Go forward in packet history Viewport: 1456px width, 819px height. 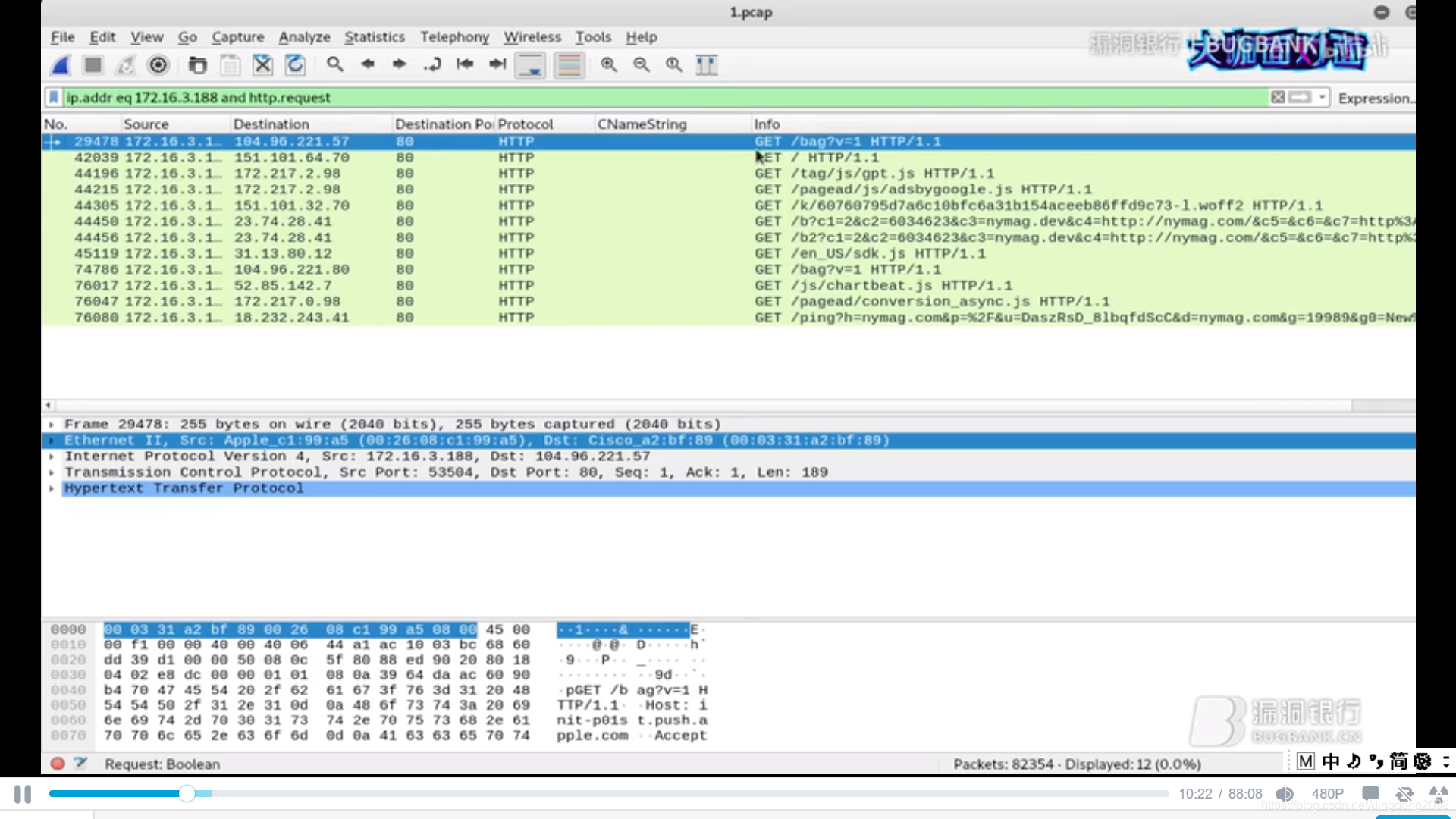(x=400, y=65)
